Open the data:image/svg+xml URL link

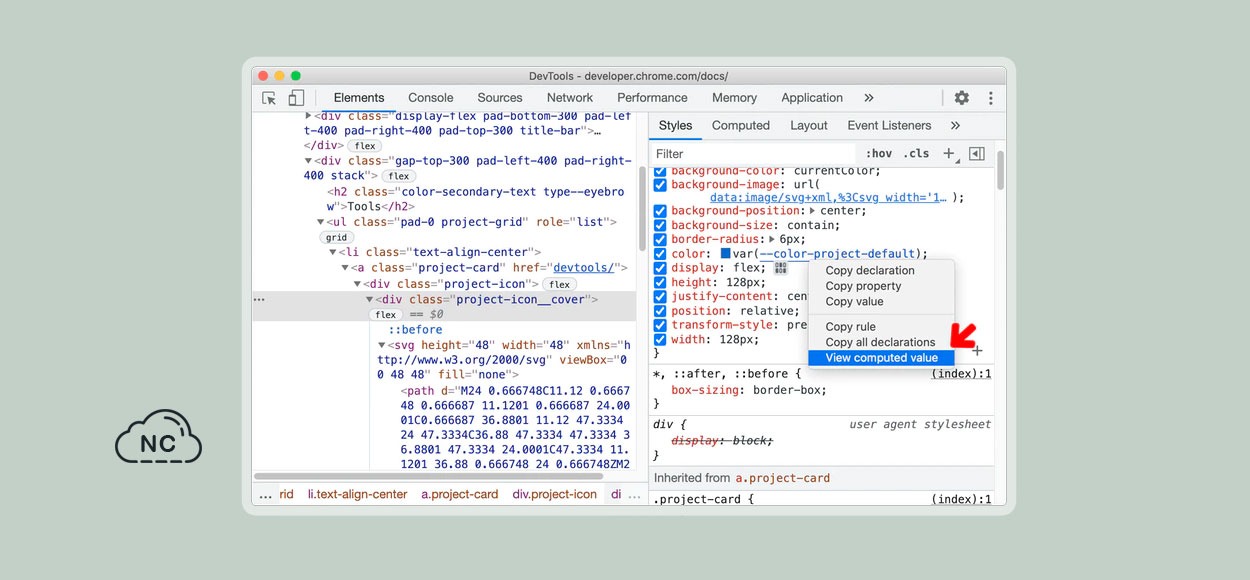click(x=828, y=198)
